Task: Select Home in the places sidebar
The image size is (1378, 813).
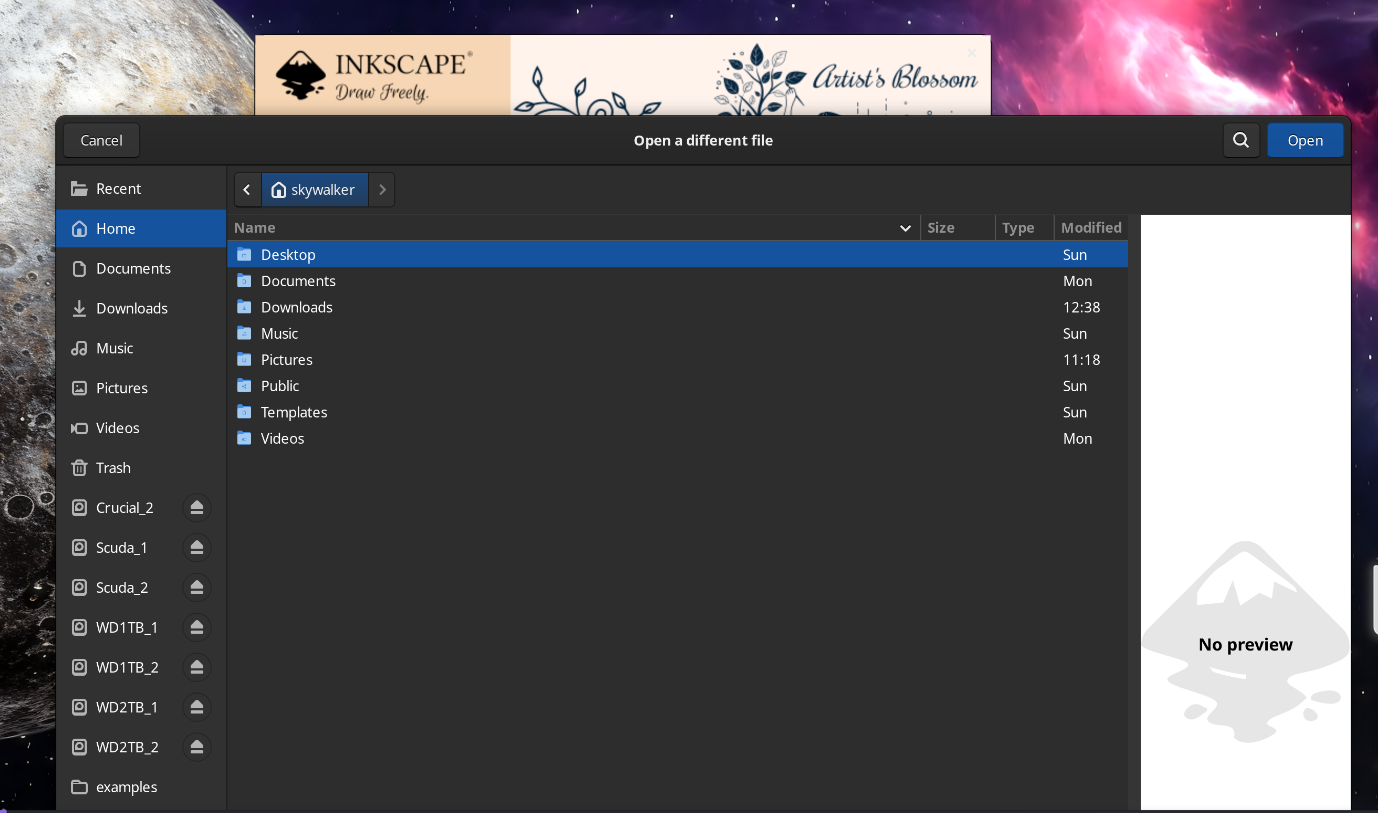Action: tap(141, 229)
